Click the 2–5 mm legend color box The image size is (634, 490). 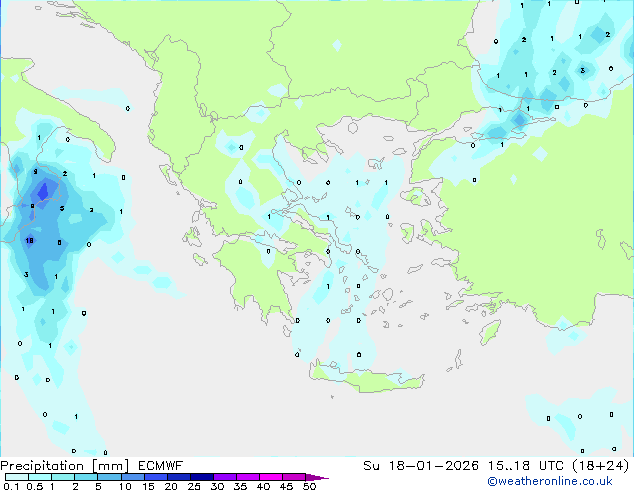coord(86,477)
